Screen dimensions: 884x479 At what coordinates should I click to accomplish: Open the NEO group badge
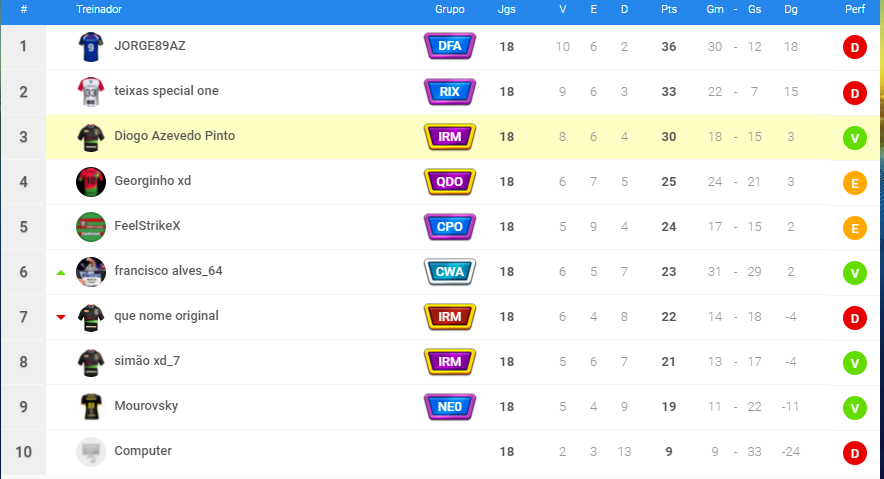pos(449,407)
